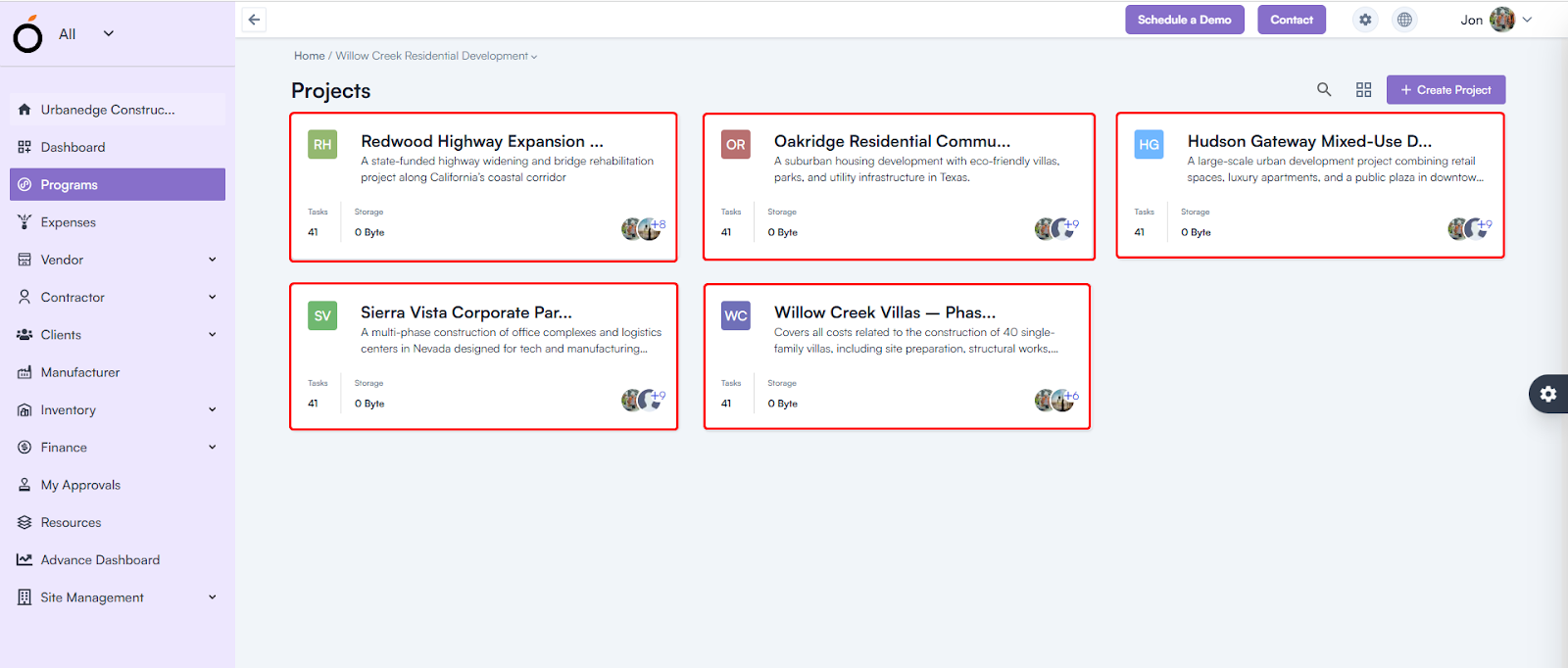Click Schedule a Demo button
Image resolution: width=1568 pixels, height=668 pixels.
(1185, 20)
